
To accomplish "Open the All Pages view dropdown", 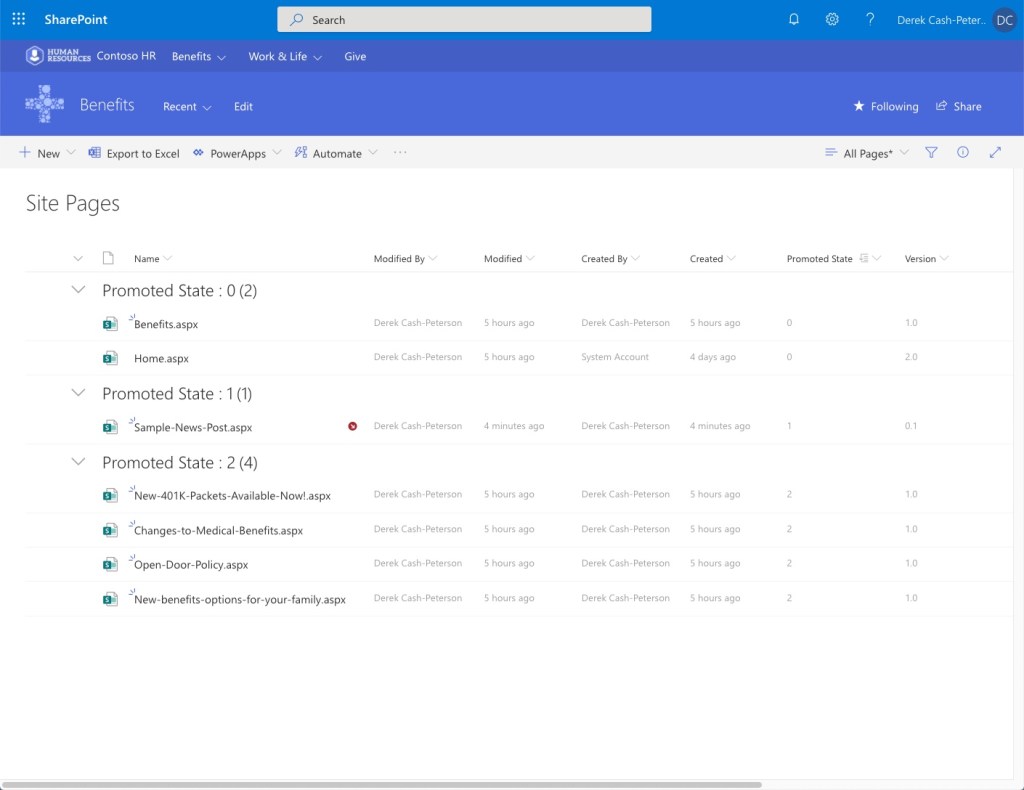I will pos(866,153).
